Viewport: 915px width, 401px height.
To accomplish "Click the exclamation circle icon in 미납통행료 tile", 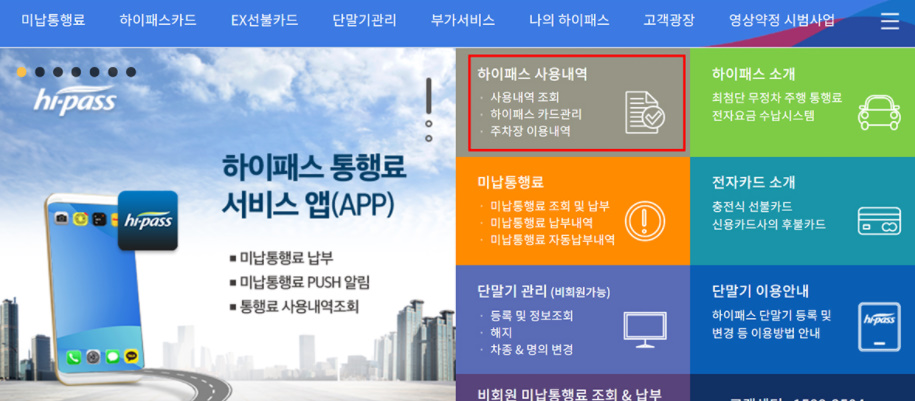I will [x=645, y=221].
